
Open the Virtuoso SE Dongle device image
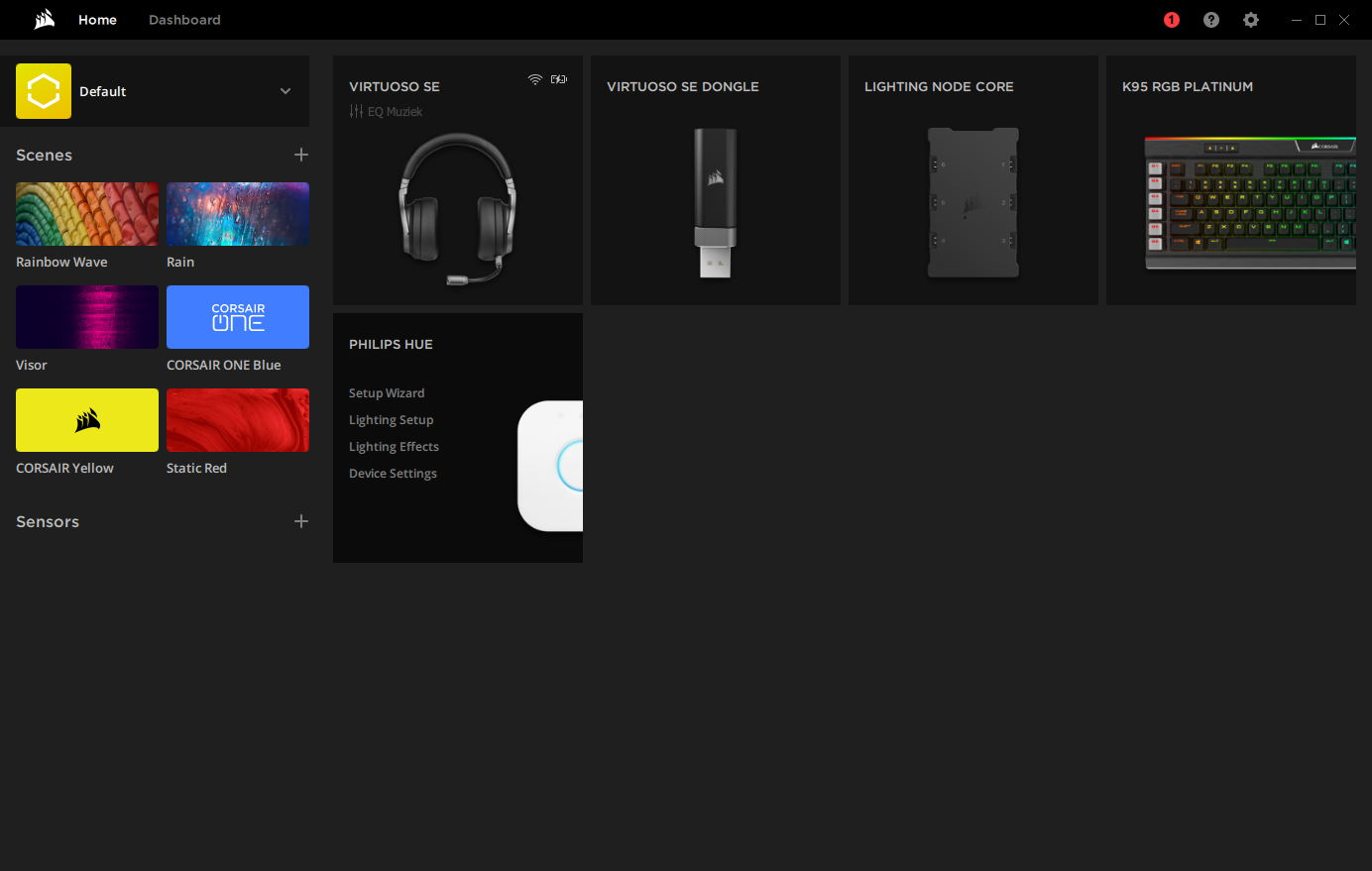715,203
